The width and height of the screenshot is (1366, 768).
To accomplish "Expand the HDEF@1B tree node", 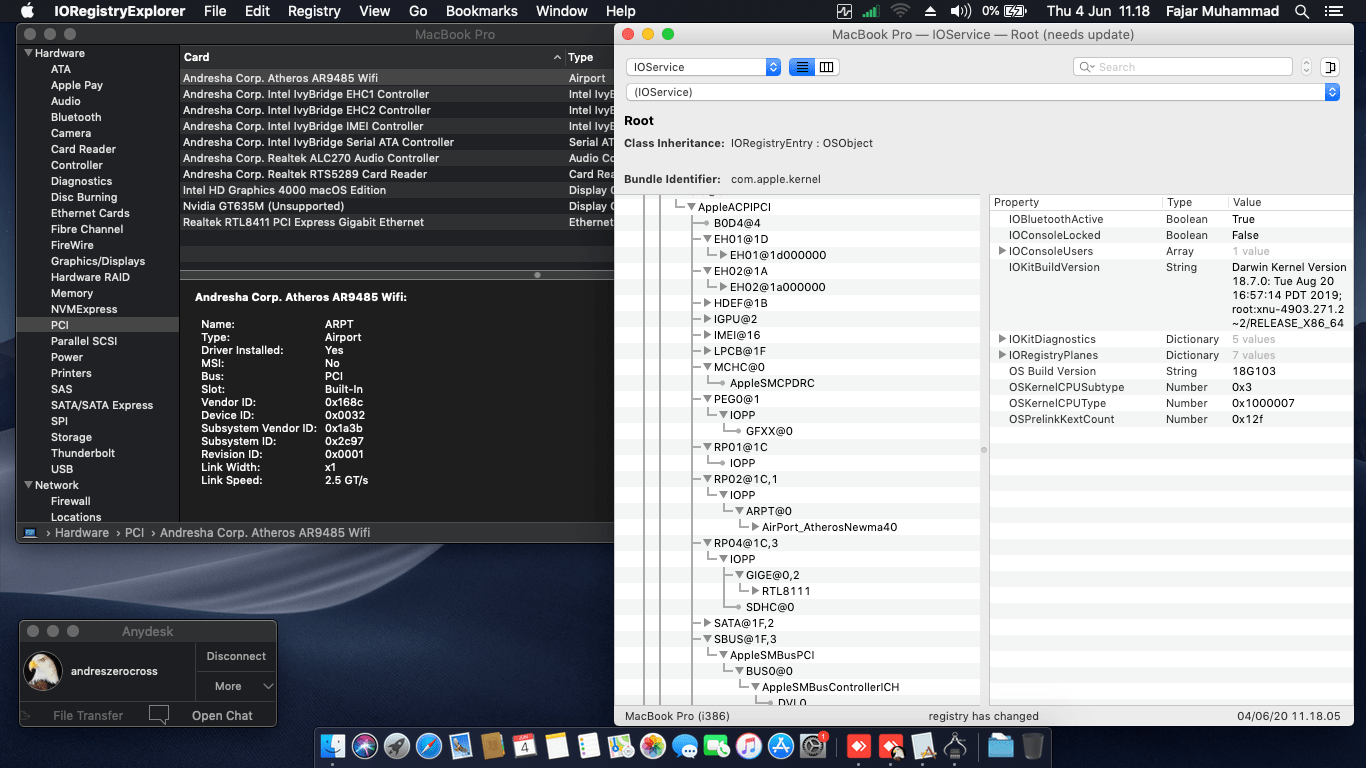I will tap(707, 303).
